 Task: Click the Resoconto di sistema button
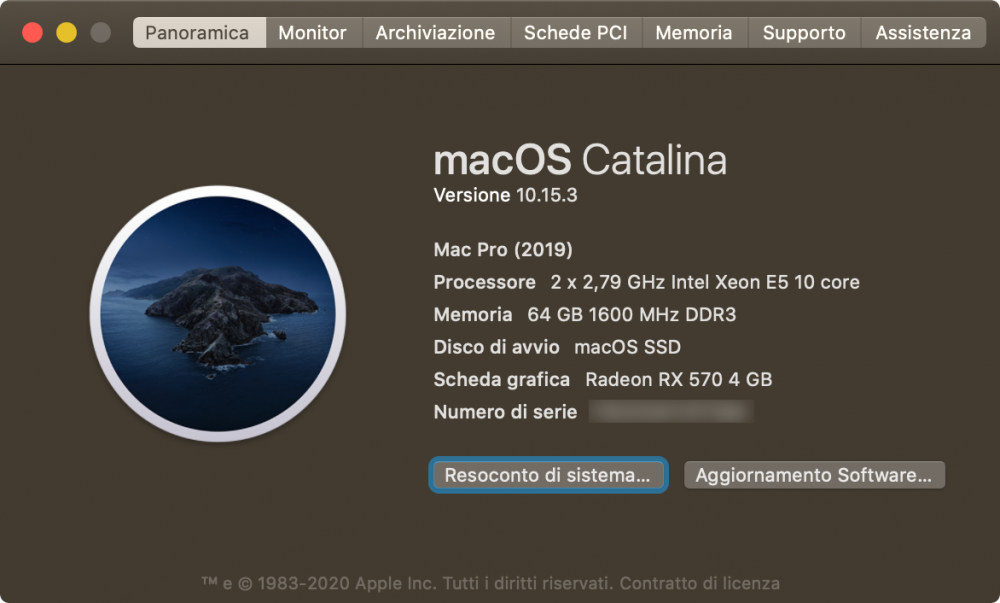pyautogui.click(x=548, y=475)
